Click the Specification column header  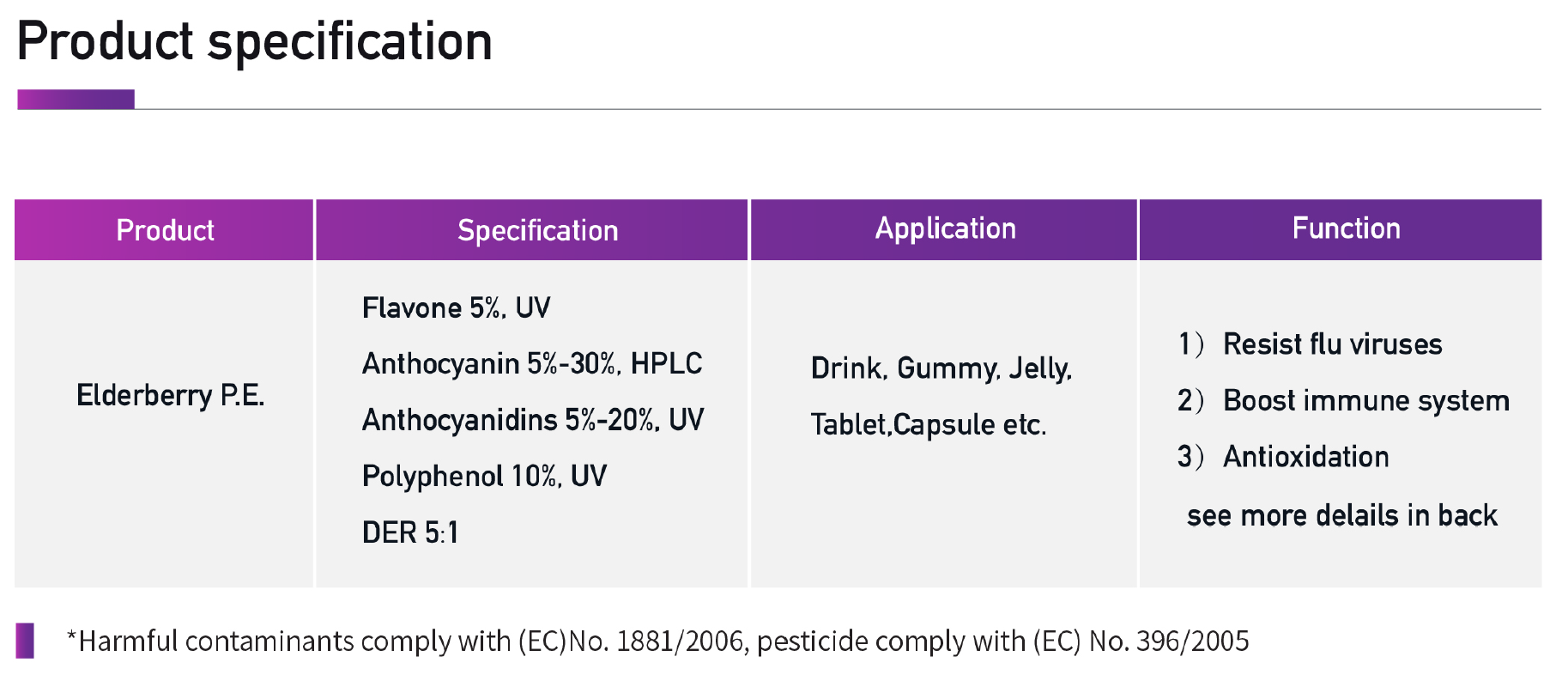coord(532,230)
